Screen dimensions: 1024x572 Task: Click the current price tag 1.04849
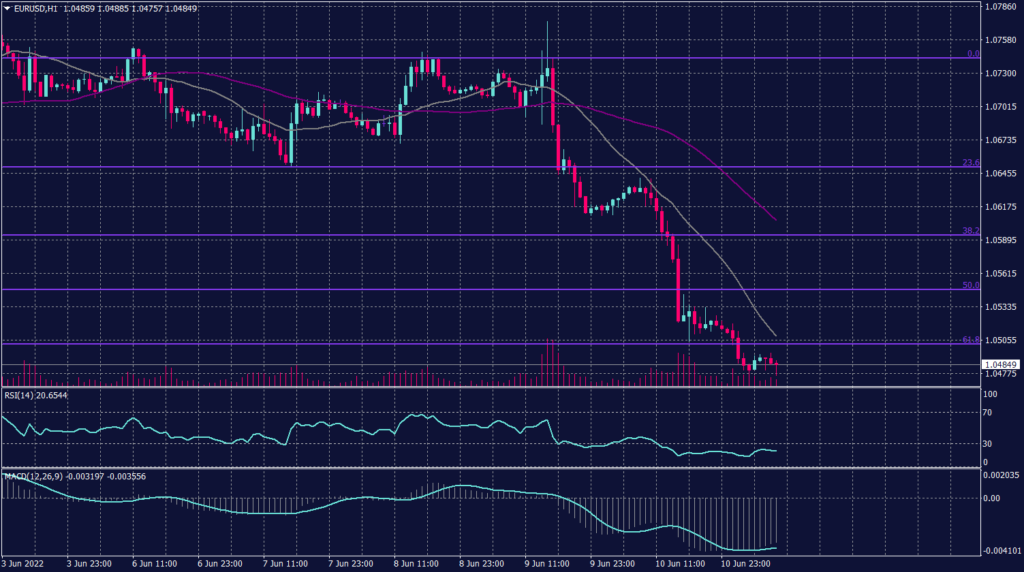click(x=1000, y=364)
